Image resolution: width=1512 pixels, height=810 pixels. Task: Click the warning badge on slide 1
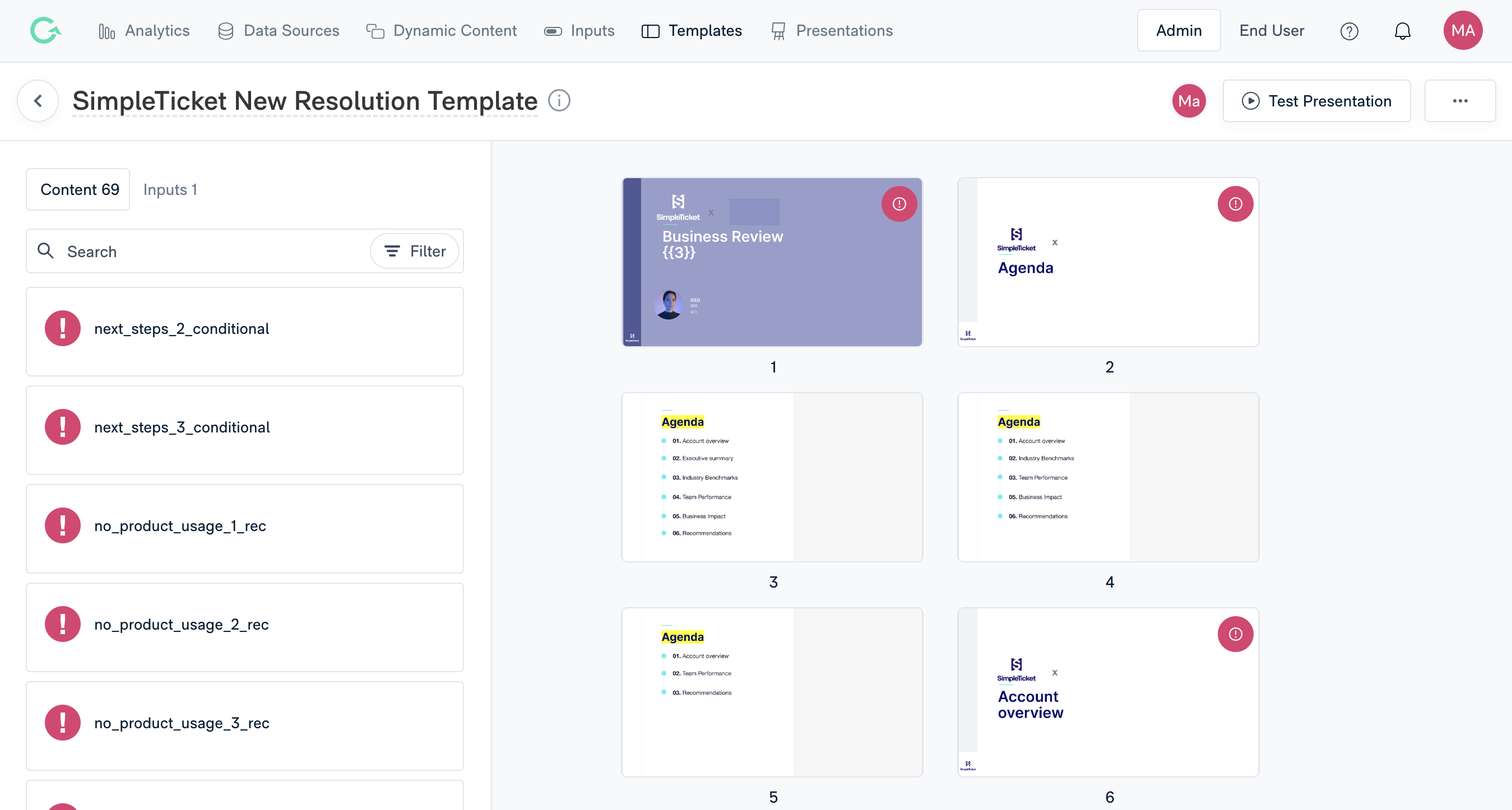point(899,204)
